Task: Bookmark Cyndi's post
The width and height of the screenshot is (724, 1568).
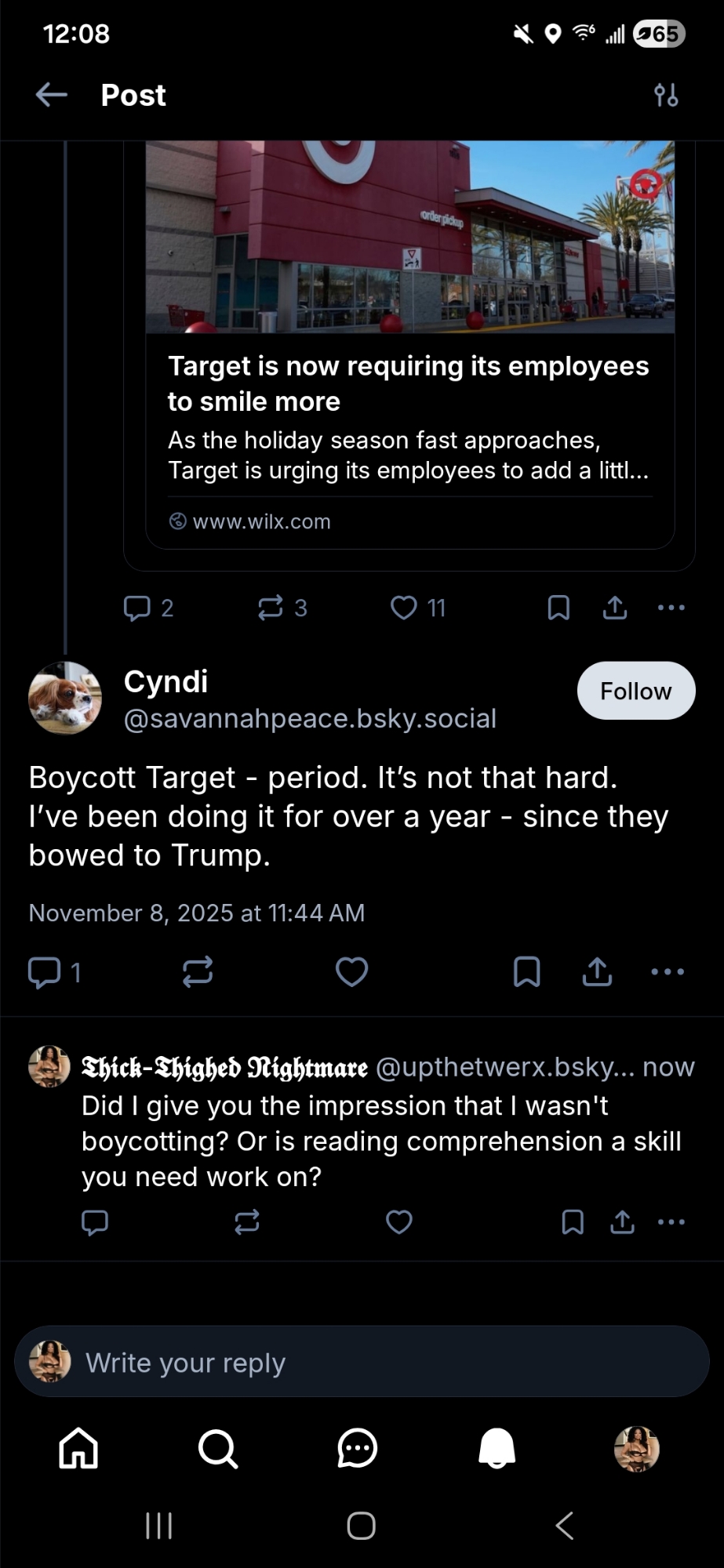Action: (526, 972)
